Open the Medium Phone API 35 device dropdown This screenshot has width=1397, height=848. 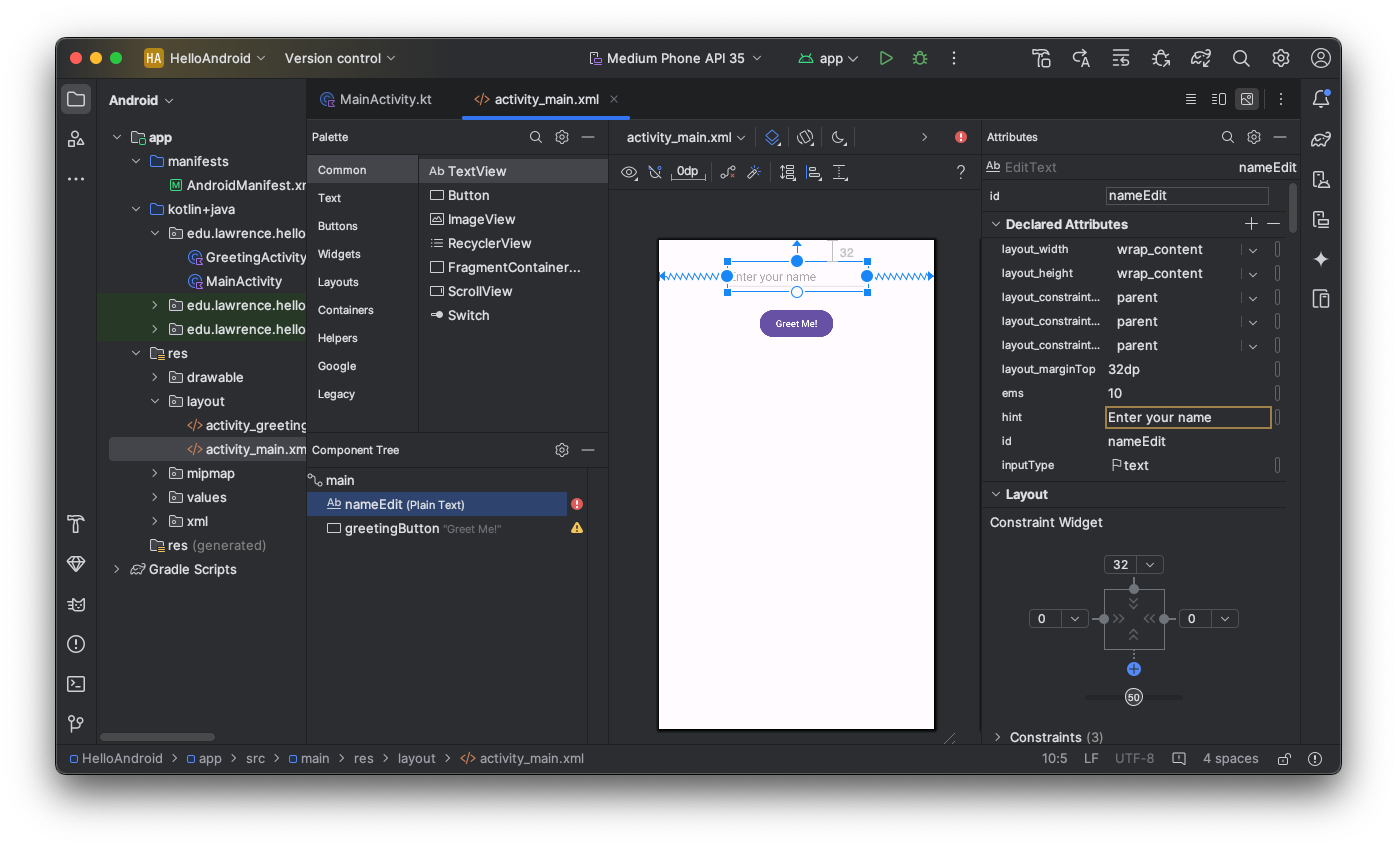(x=675, y=58)
